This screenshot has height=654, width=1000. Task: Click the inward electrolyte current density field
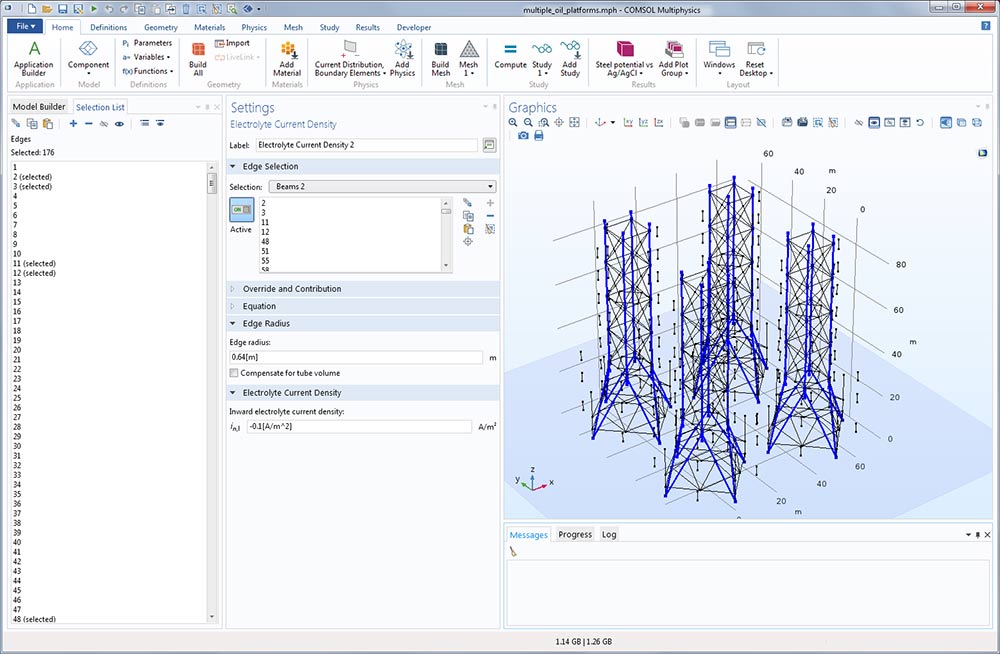pos(358,427)
